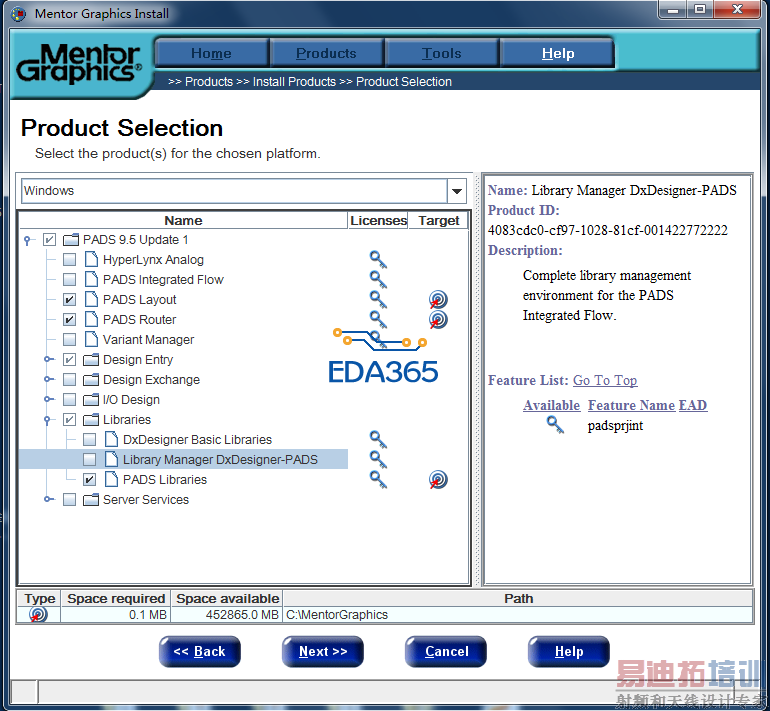The height and width of the screenshot is (711, 770).
Task: Click the PADS Libraries document icon
Action: 111,479
